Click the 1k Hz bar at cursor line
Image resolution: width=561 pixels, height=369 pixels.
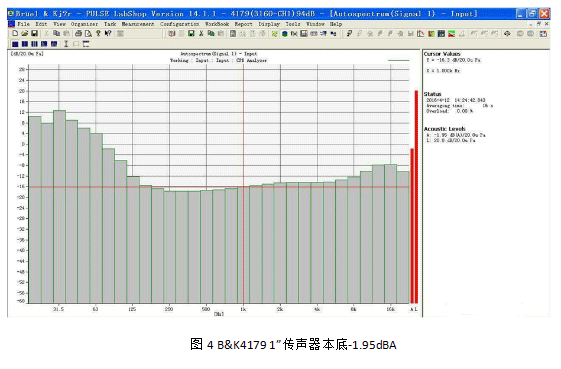243,245
